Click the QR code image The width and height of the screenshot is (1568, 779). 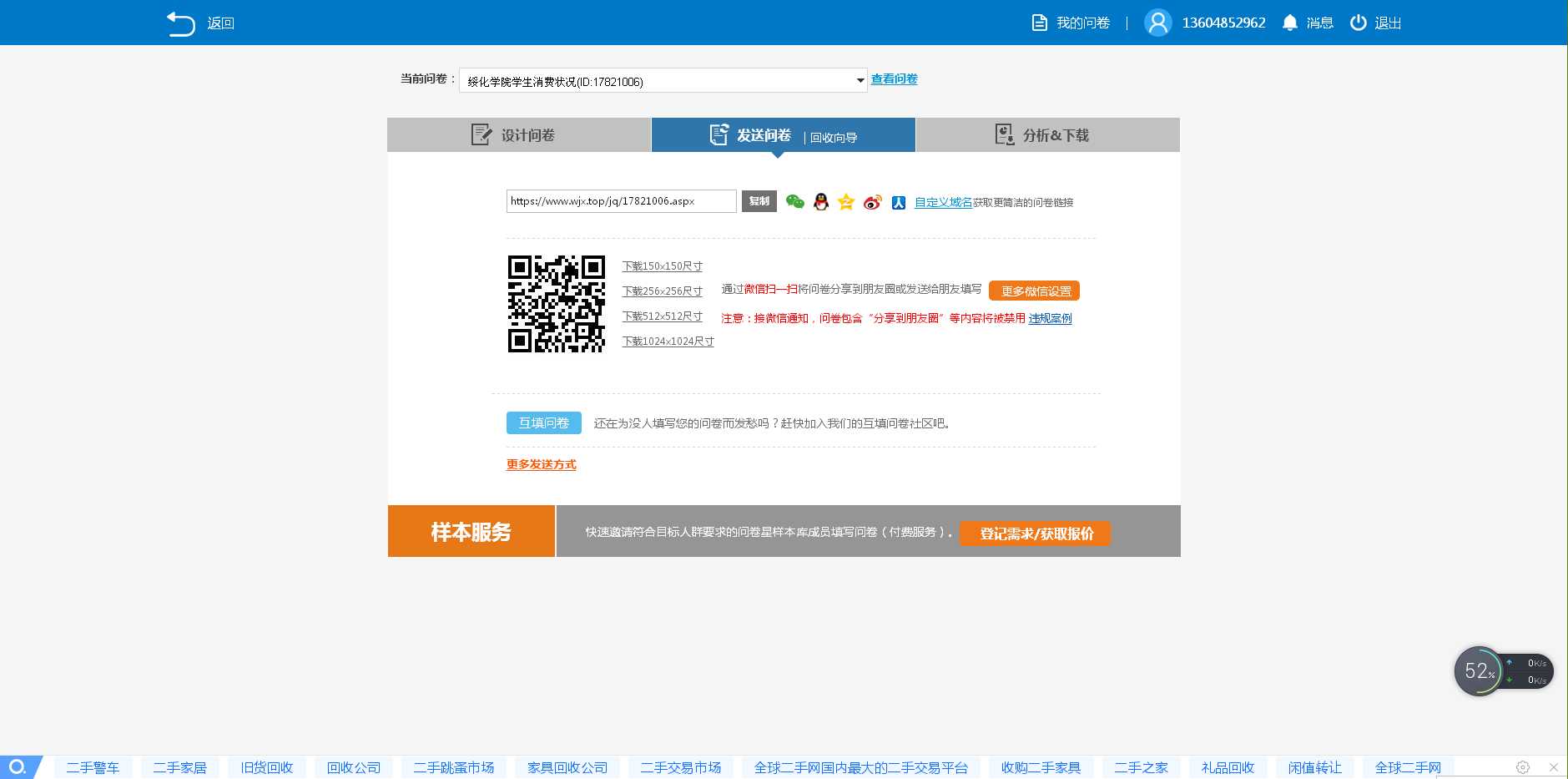pos(557,304)
